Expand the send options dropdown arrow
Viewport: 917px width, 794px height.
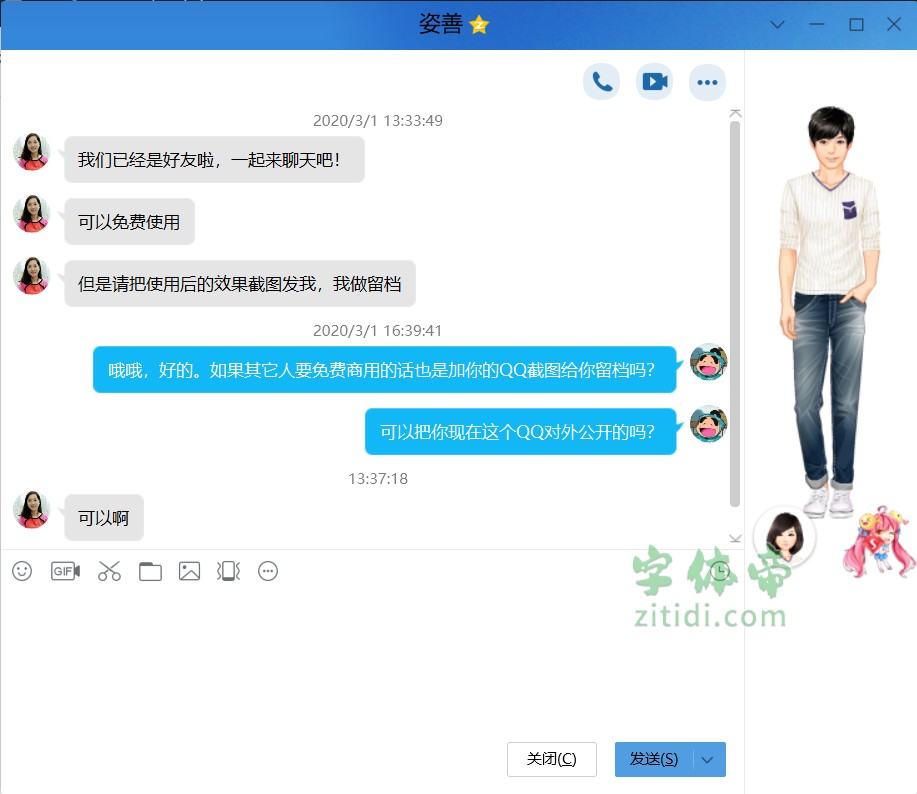tap(708, 760)
